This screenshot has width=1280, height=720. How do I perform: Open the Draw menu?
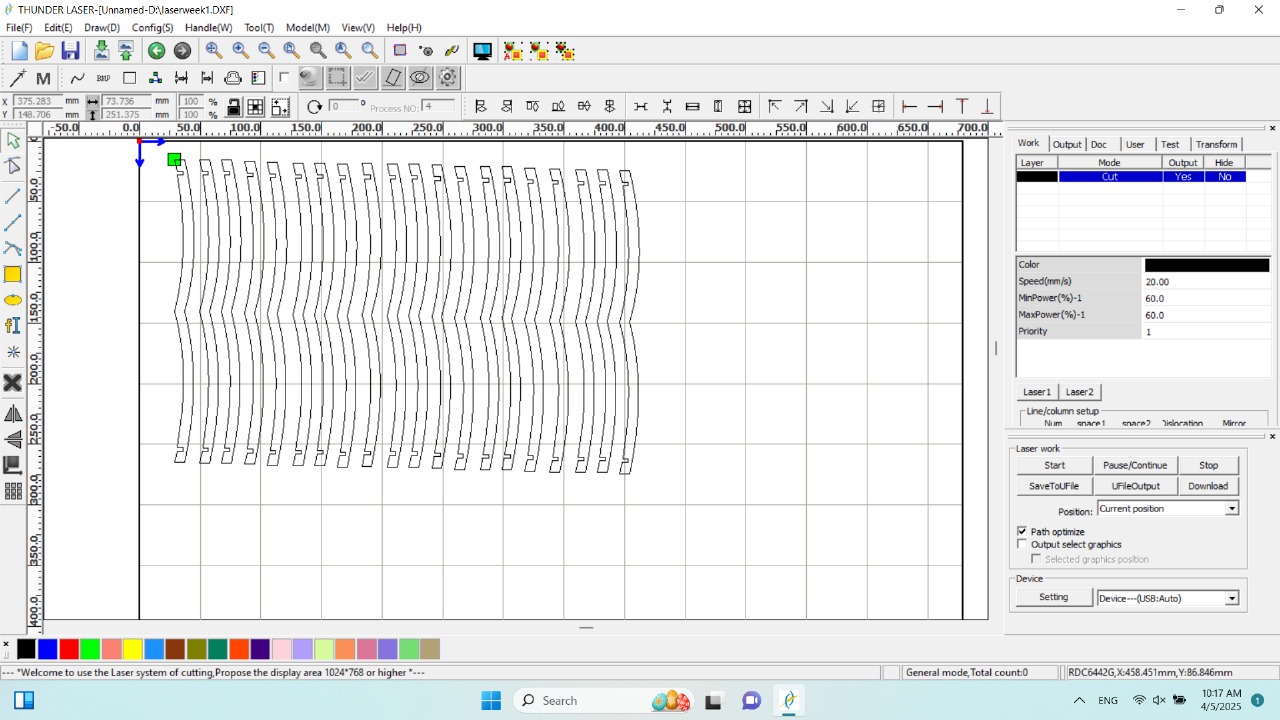(x=102, y=28)
